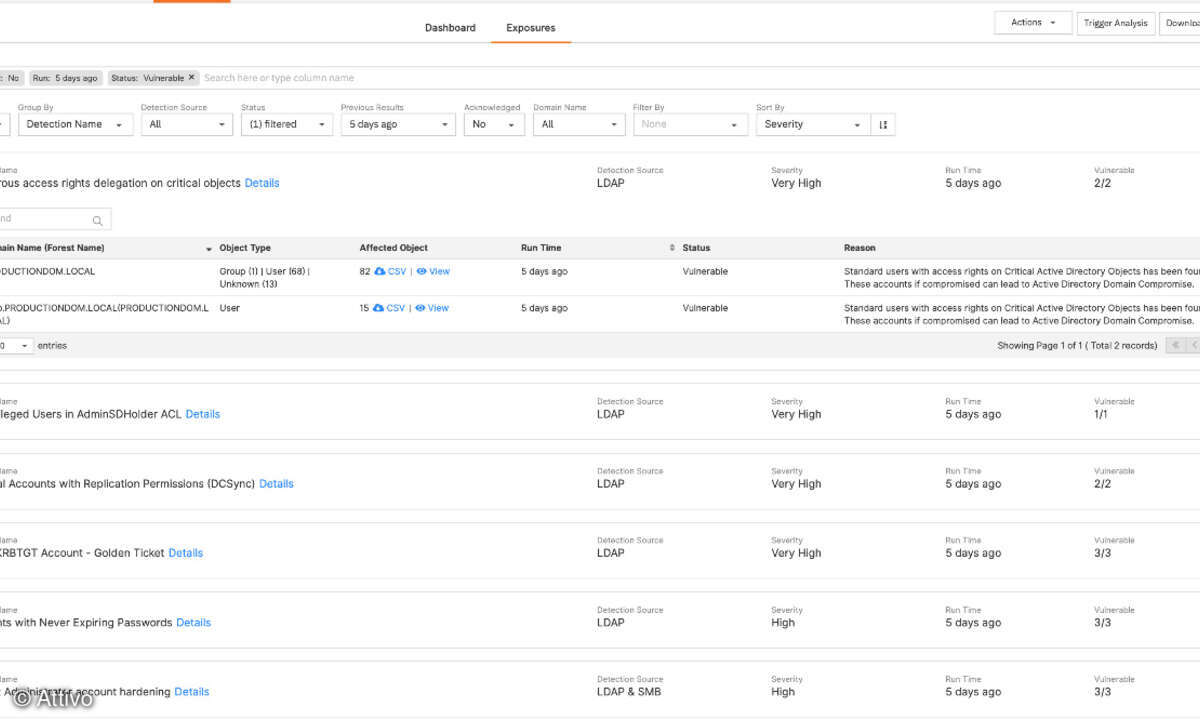Open Details for Replication Permissions (DCSync)
1200x720 pixels.
click(x=277, y=483)
